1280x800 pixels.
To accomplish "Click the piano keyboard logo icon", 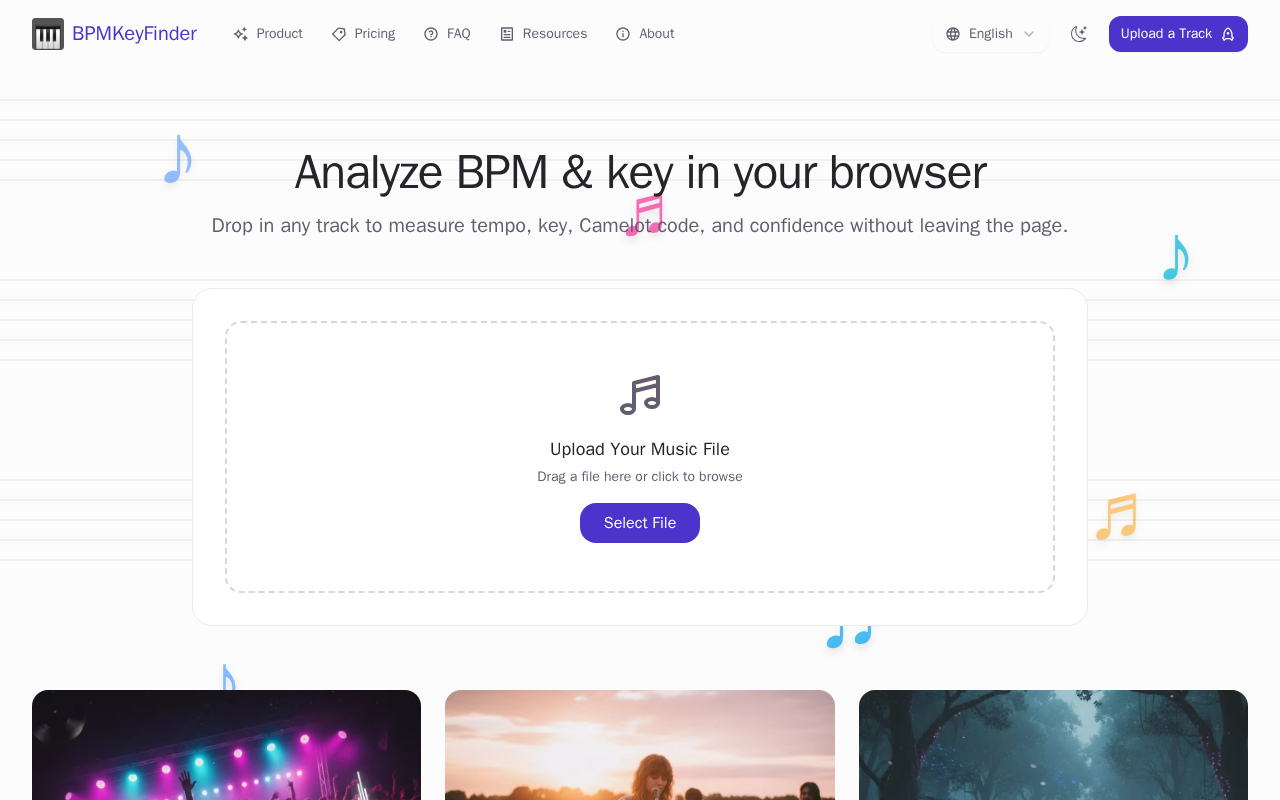I will click(x=48, y=34).
